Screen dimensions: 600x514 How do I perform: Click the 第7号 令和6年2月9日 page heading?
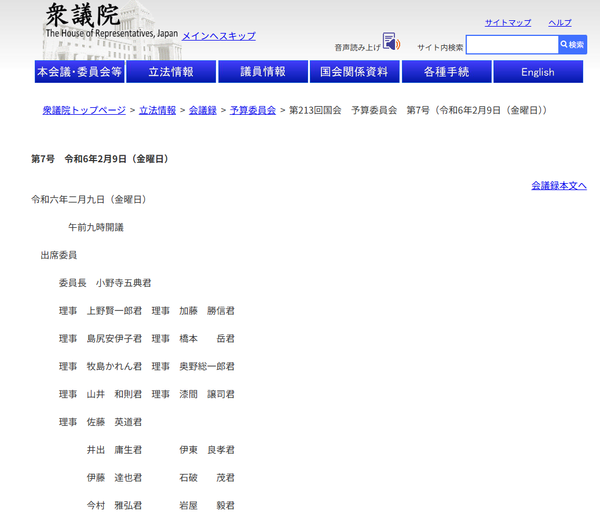pos(99,159)
